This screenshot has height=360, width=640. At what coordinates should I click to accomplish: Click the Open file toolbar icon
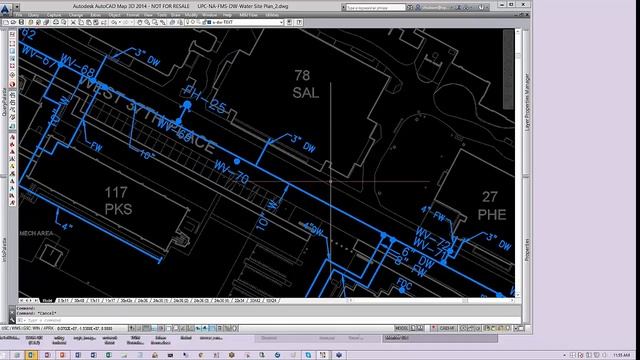coord(13,22)
